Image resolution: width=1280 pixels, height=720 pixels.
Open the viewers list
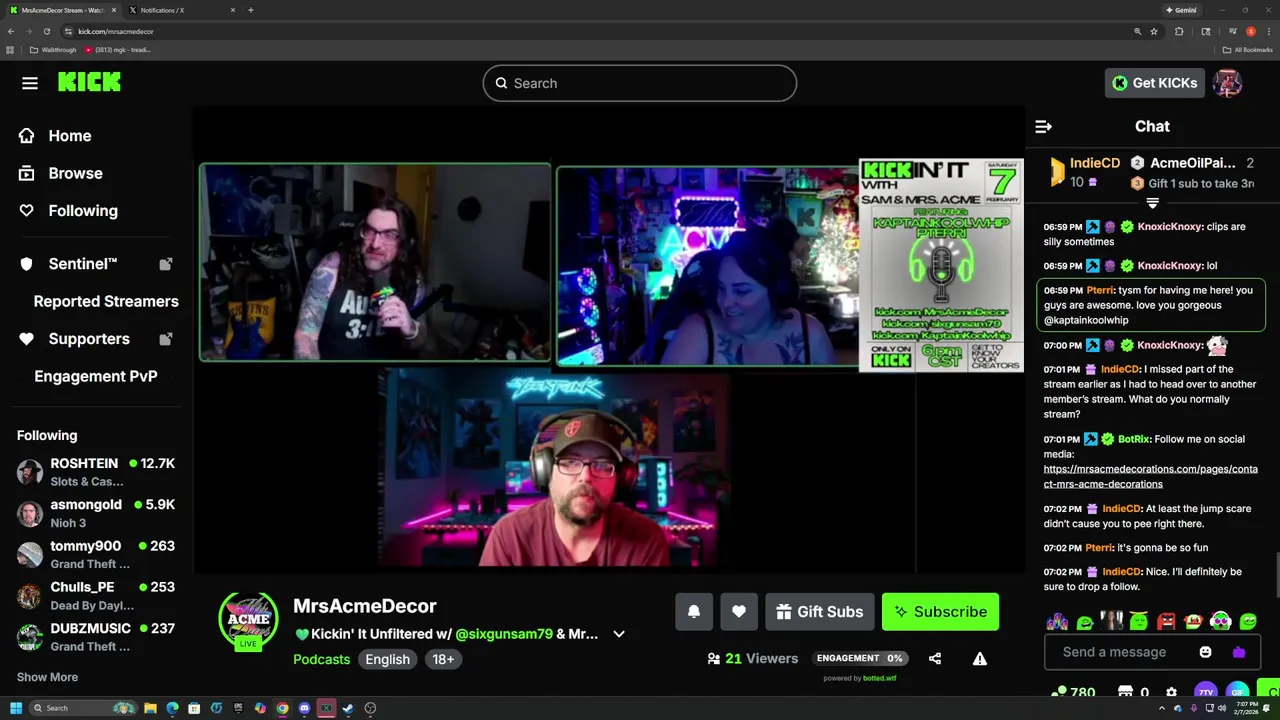coord(753,658)
